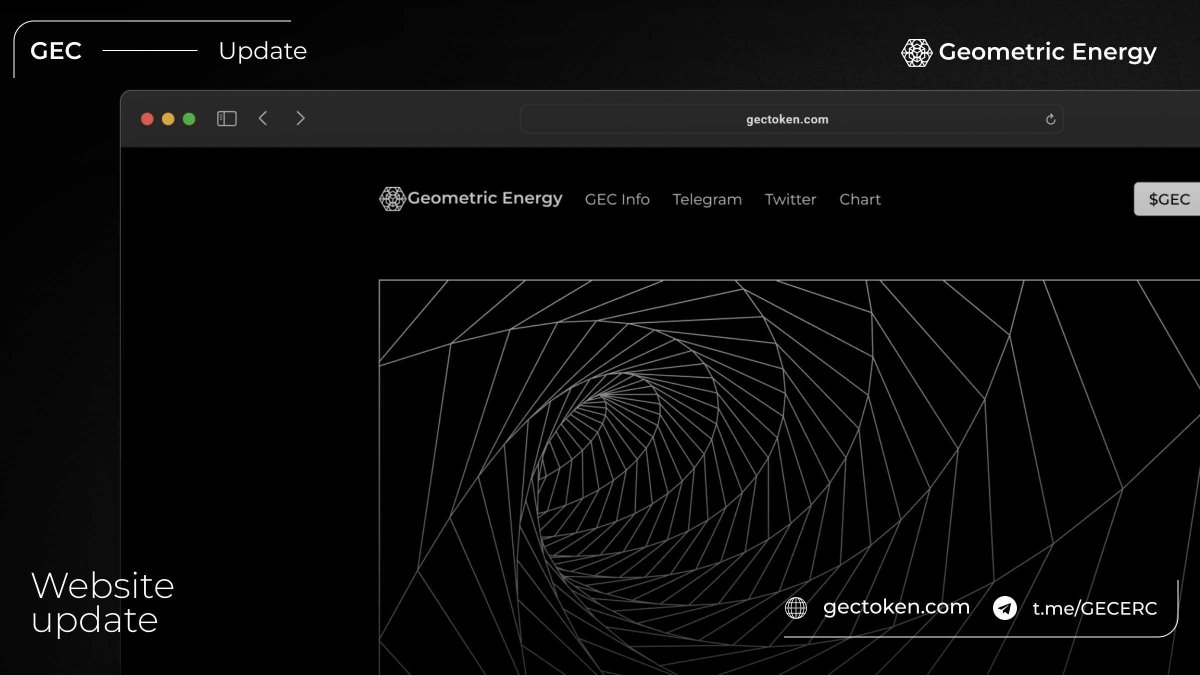Click the Update label in banner header
Viewport: 1200px width, 675px height.
tap(262, 52)
